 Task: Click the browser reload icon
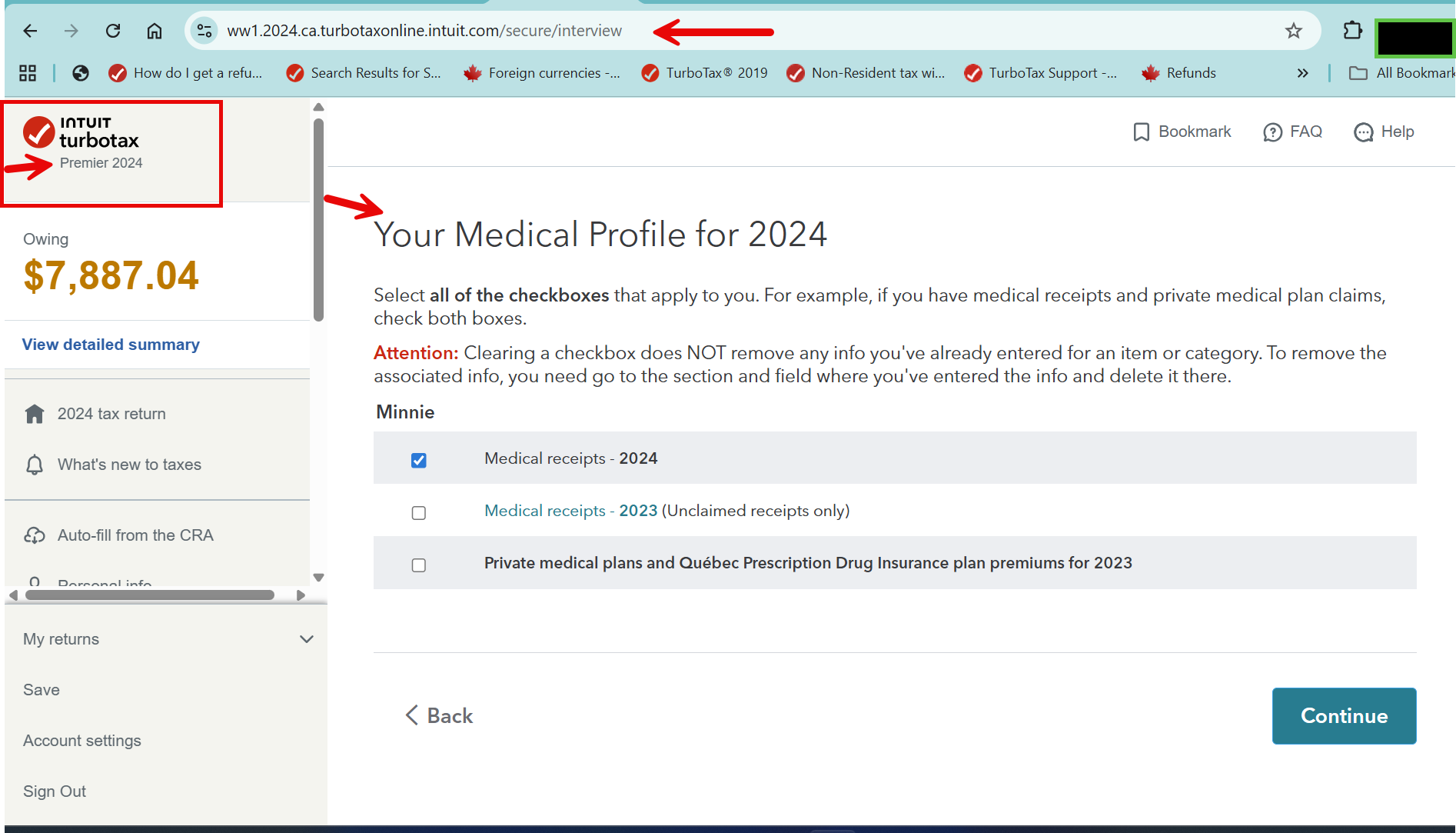pos(113,31)
